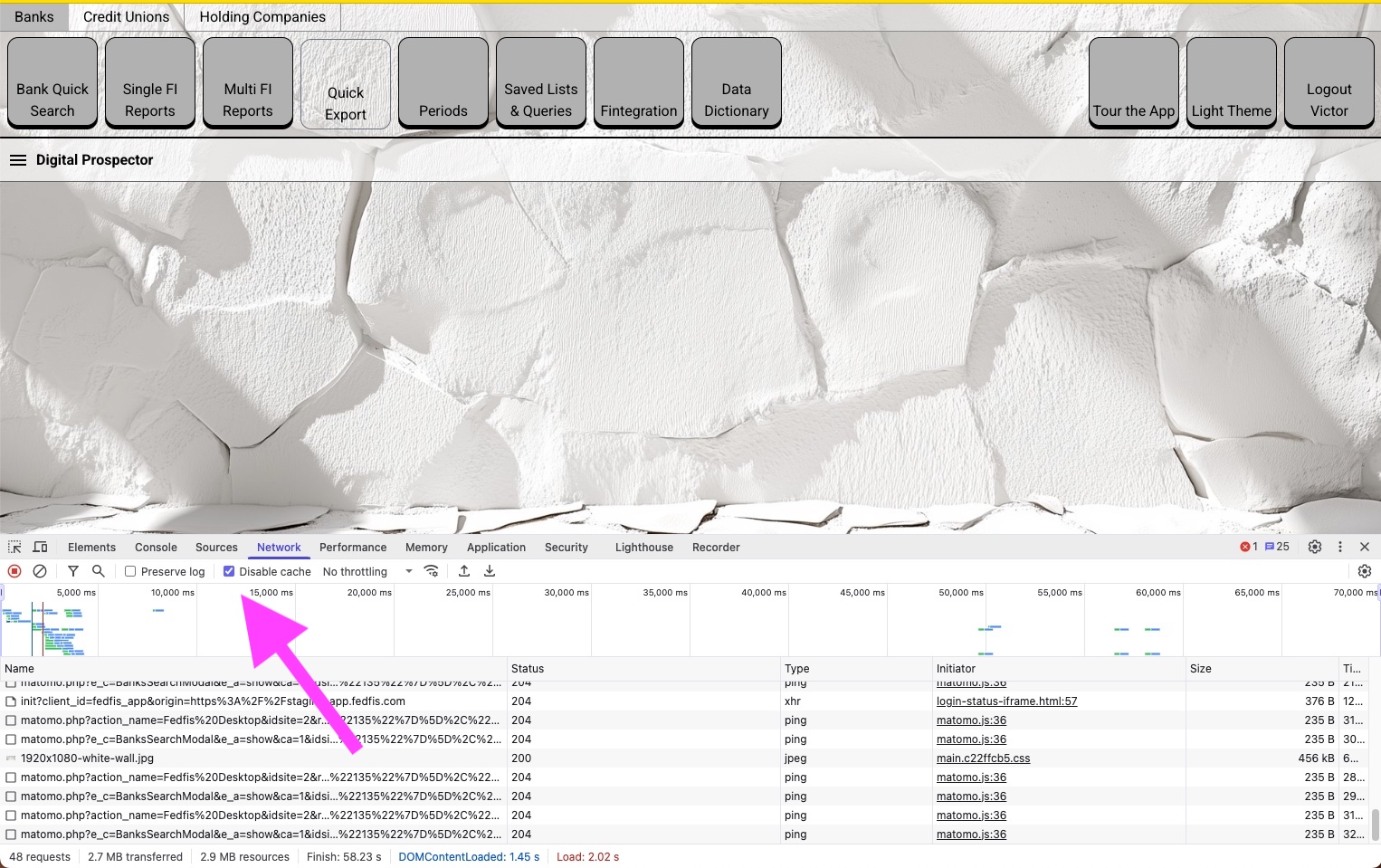Stop recording network activity
Image resolution: width=1381 pixels, height=868 pixels.
14,571
